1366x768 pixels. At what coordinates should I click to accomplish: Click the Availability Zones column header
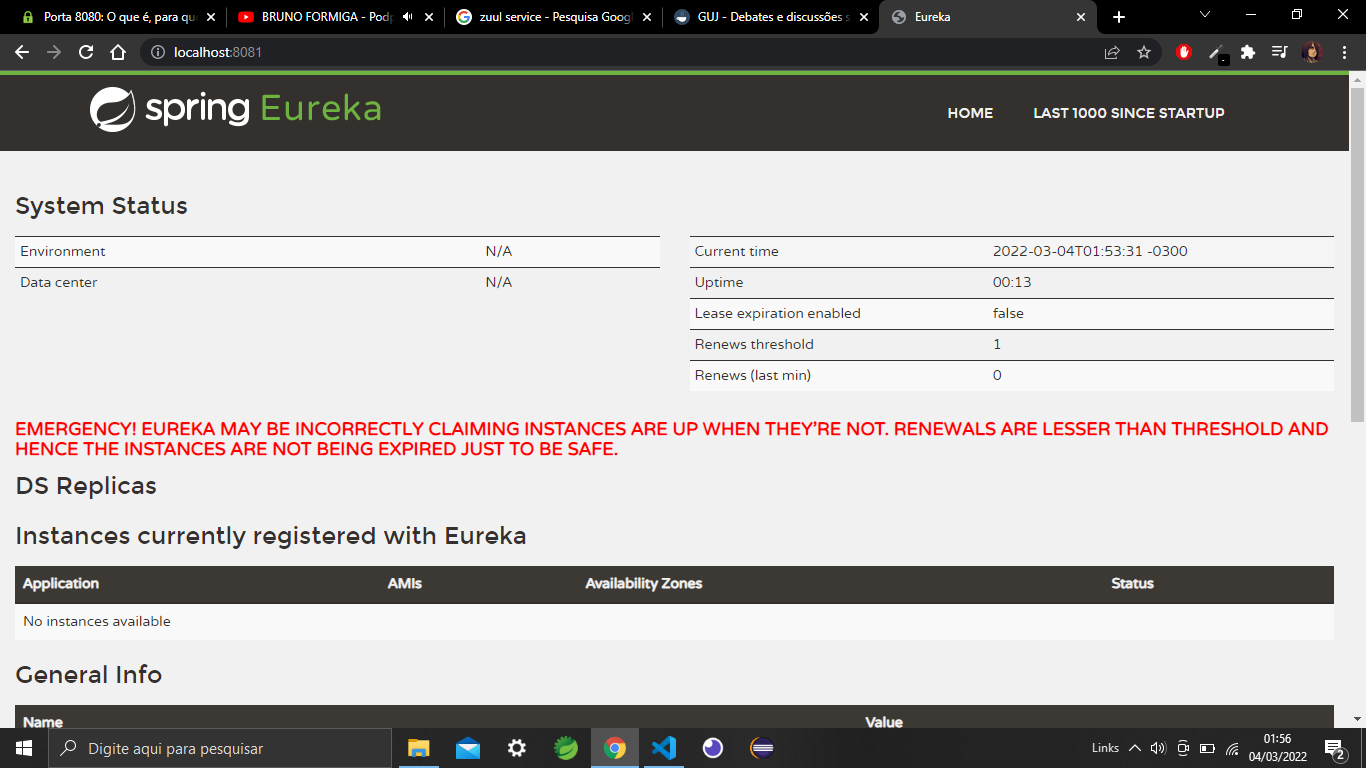tap(644, 583)
